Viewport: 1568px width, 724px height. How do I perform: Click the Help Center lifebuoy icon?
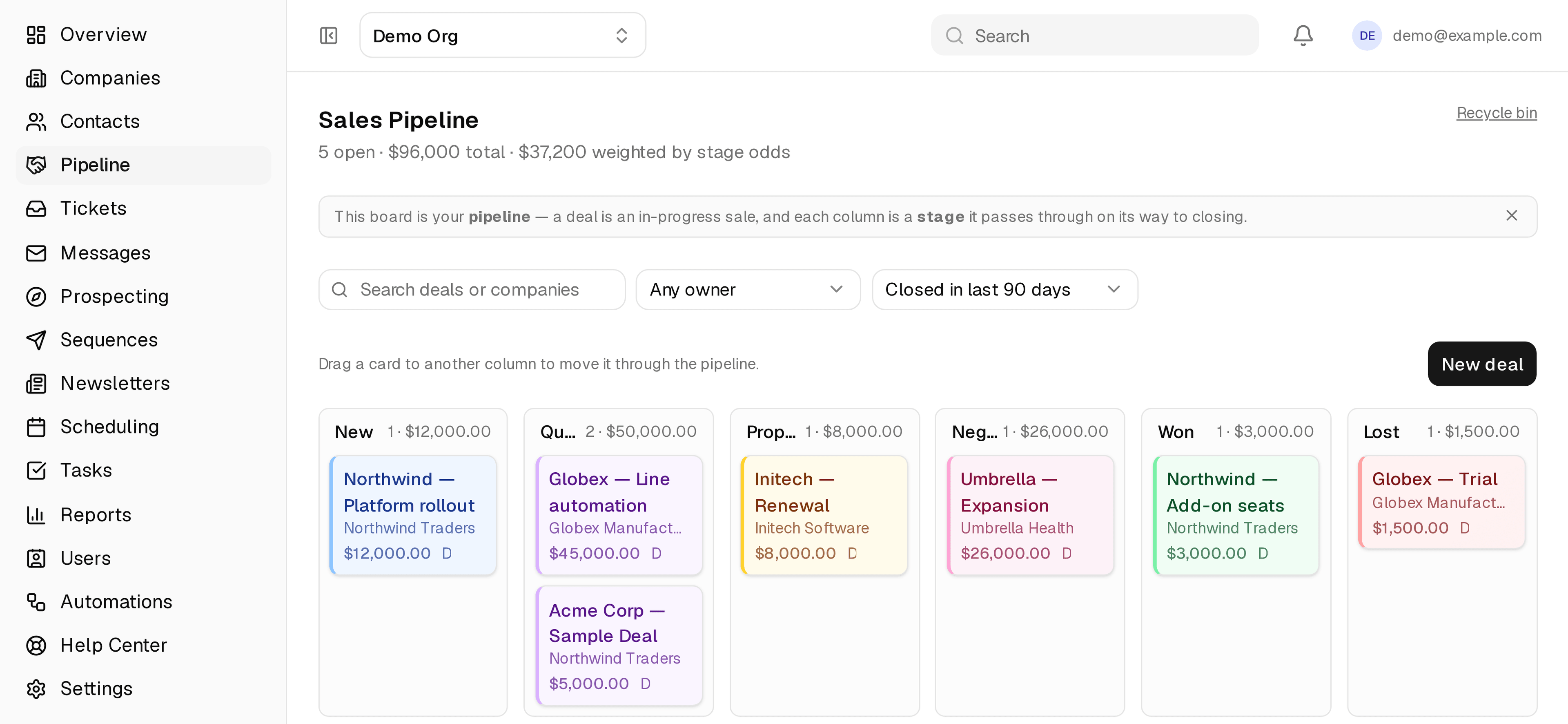coord(36,646)
